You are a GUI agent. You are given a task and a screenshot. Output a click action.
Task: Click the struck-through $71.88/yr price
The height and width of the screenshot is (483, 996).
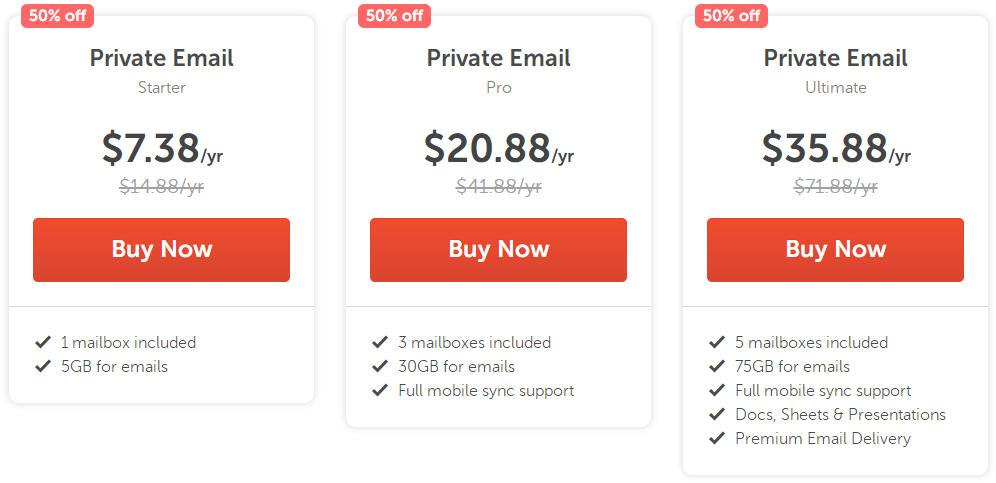835,186
